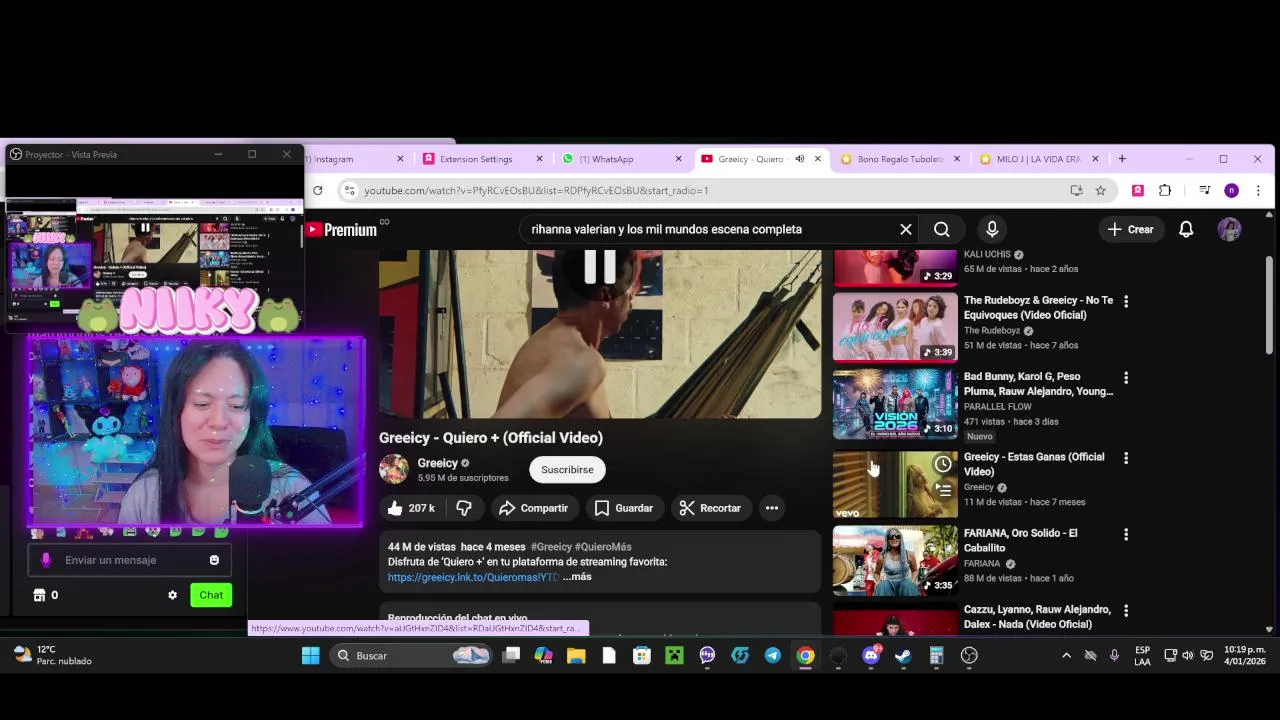Image resolution: width=1280 pixels, height=720 pixels.
Task: Subscribe with the Suscribirse button
Action: 567,470
